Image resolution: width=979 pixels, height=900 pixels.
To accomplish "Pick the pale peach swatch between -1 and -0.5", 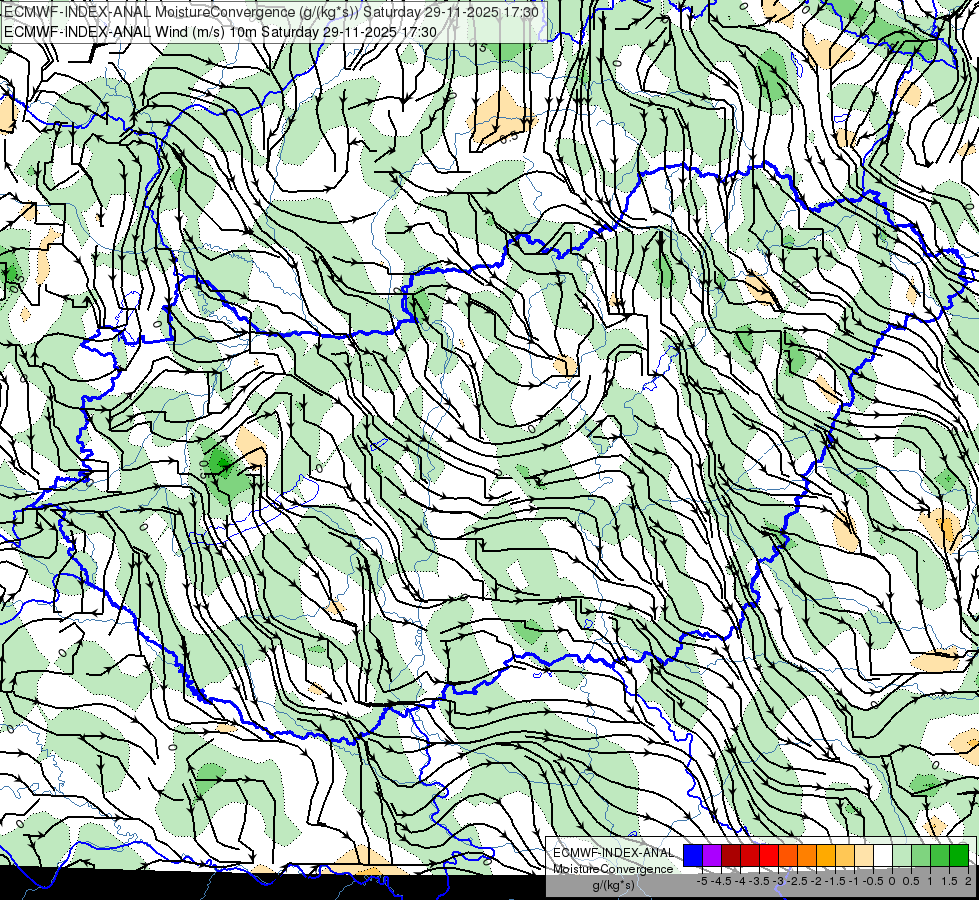I will (864, 855).
